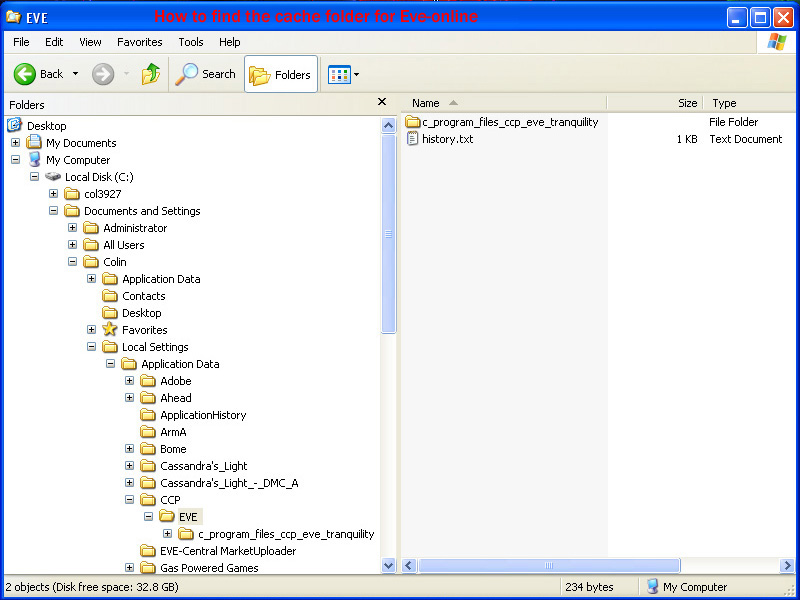
Task: Expand the All Users folder node
Action: point(72,244)
